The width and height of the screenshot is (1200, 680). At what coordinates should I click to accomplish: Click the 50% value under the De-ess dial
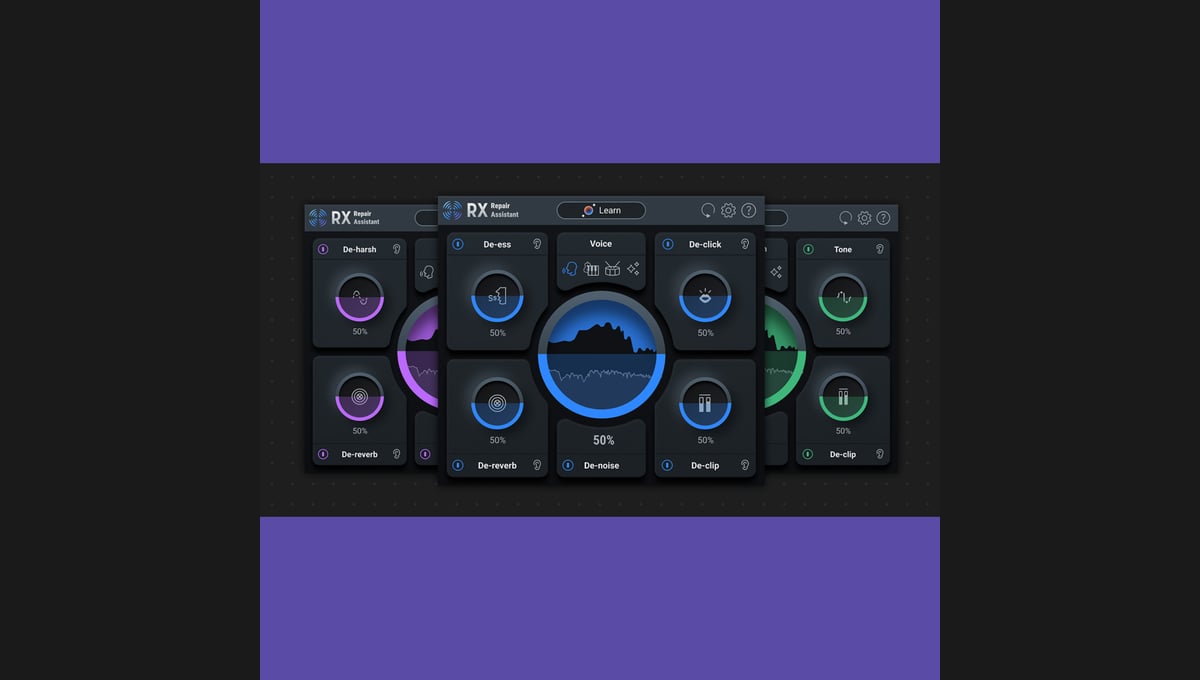[x=497, y=333]
